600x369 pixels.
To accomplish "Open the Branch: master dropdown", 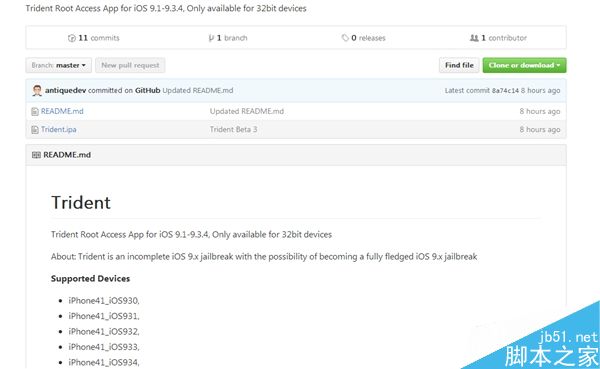I will tap(59, 65).
